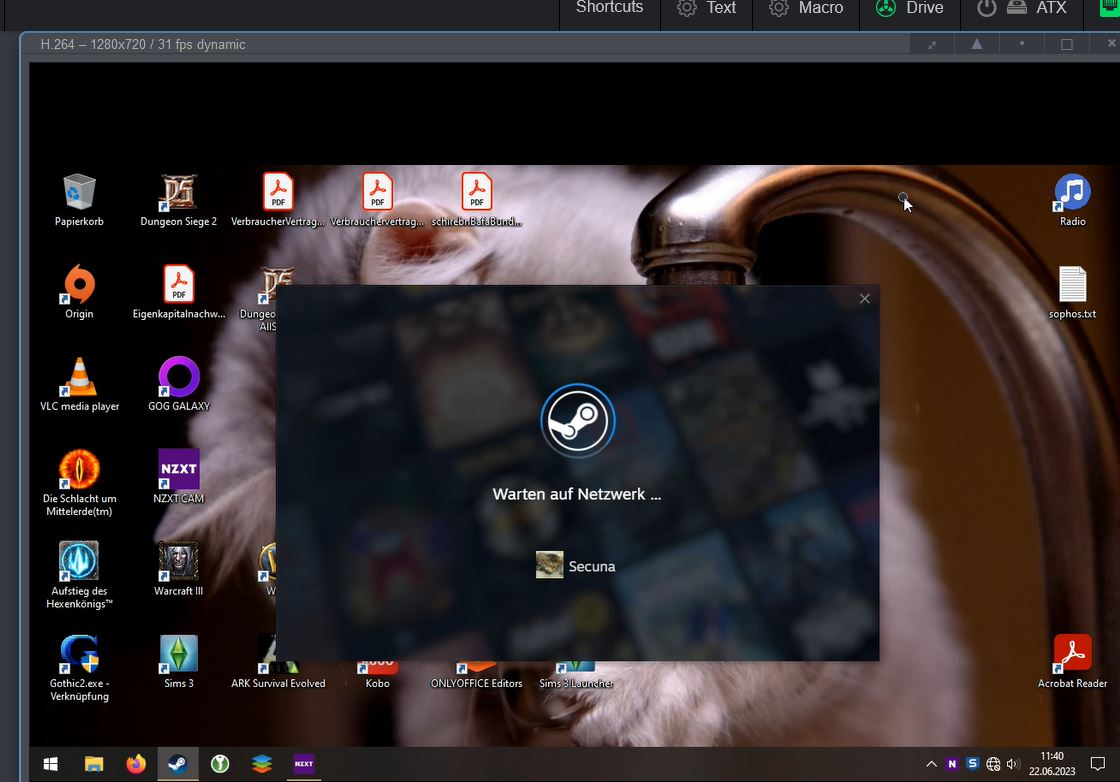Click the 'Warten auf Netzwerk ...' status text
The image size is (1120, 782).
click(x=577, y=494)
